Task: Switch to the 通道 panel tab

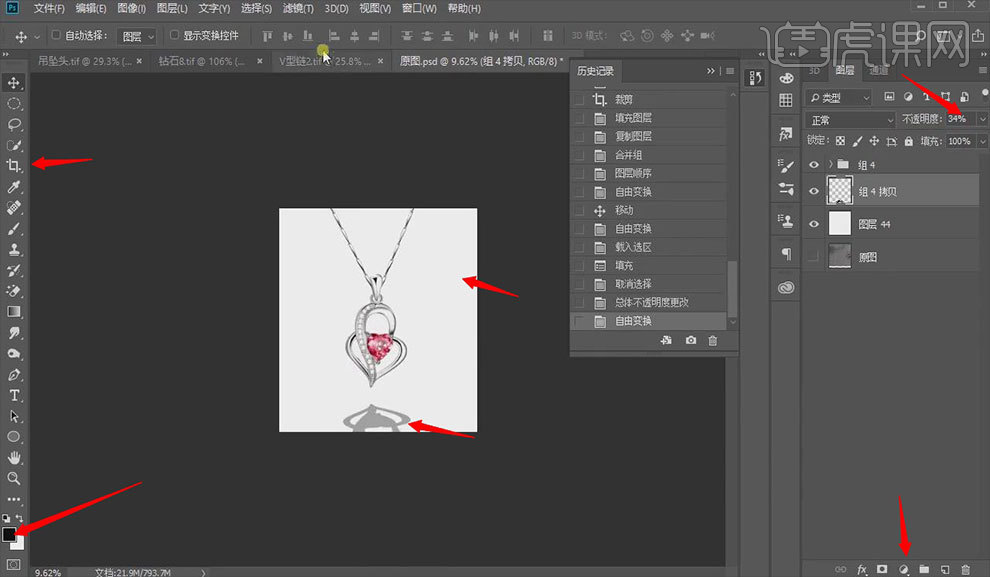Action: tap(877, 71)
